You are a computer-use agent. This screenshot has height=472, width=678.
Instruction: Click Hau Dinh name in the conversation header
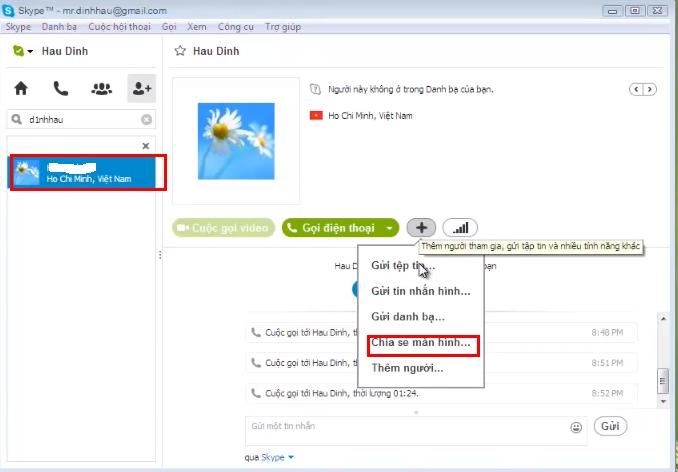(216, 51)
